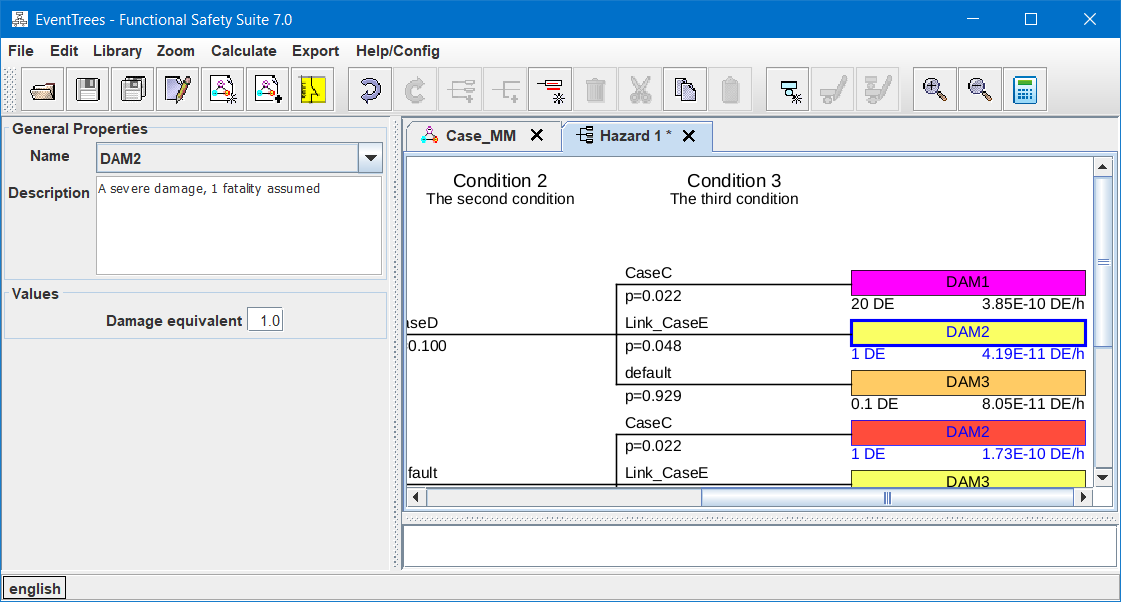Viewport: 1121px width, 602px height.
Task: Click the Zoom in magnifier icon
Action: (935, 90)
